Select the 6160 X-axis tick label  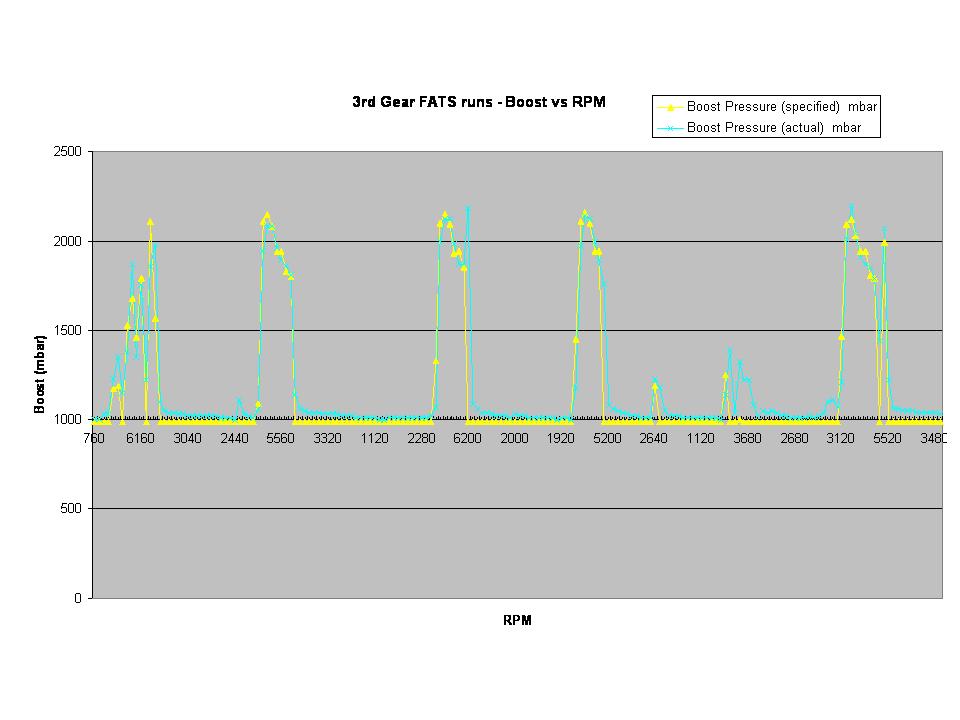(x=141, y=438)
